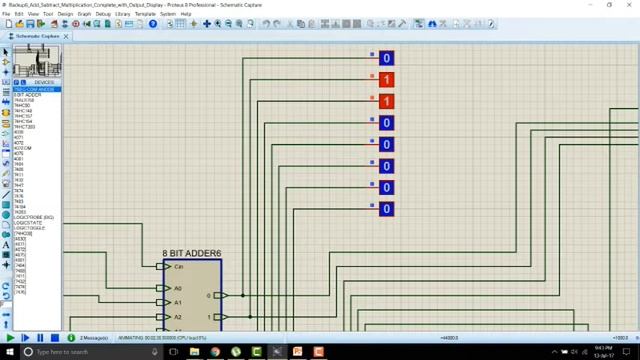Open the System menu

[168, 14]
